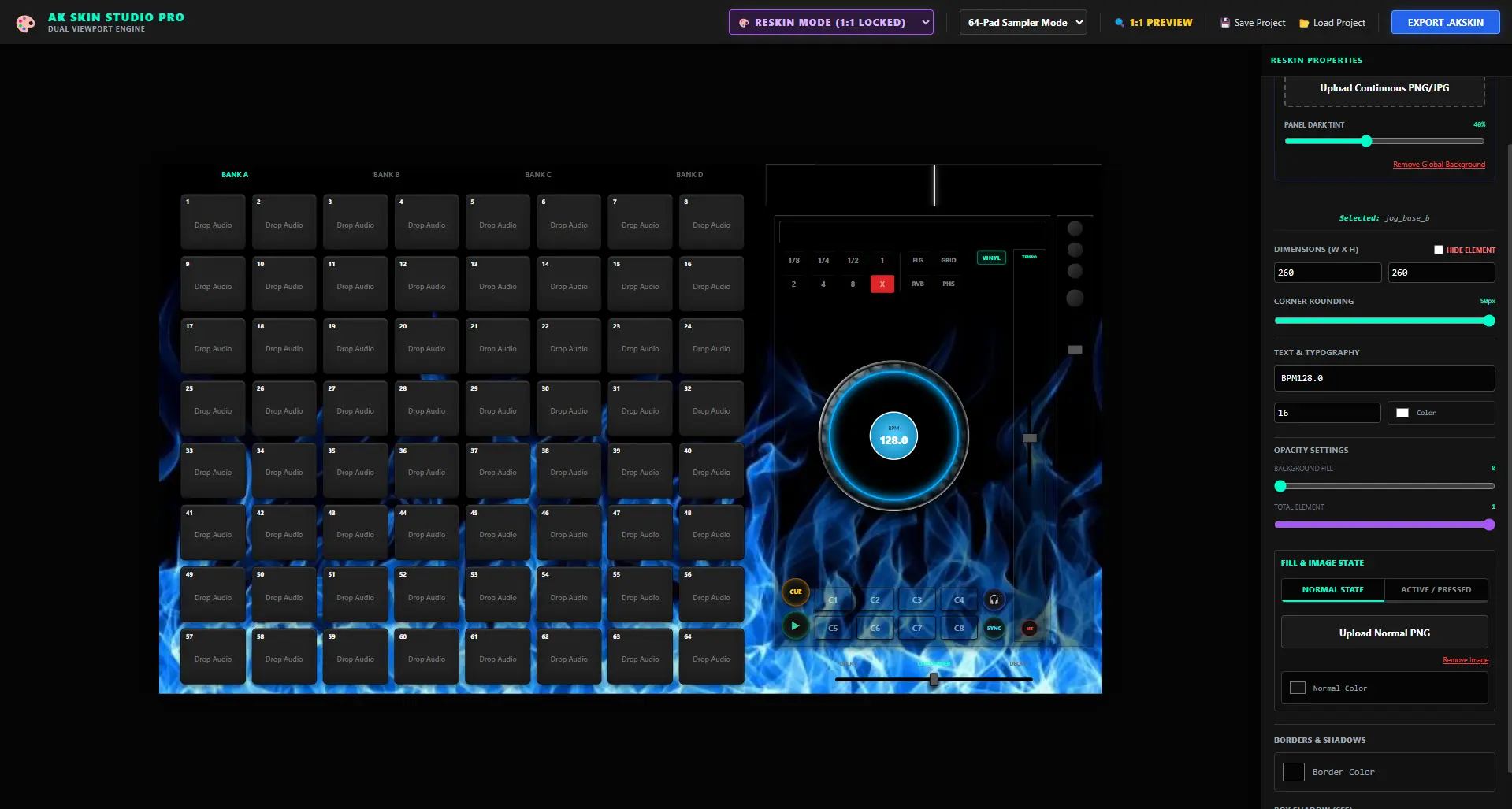Select the Active / Pressed tab
The width and height of the screenshot is (1512, 809).
point(1436,590)
